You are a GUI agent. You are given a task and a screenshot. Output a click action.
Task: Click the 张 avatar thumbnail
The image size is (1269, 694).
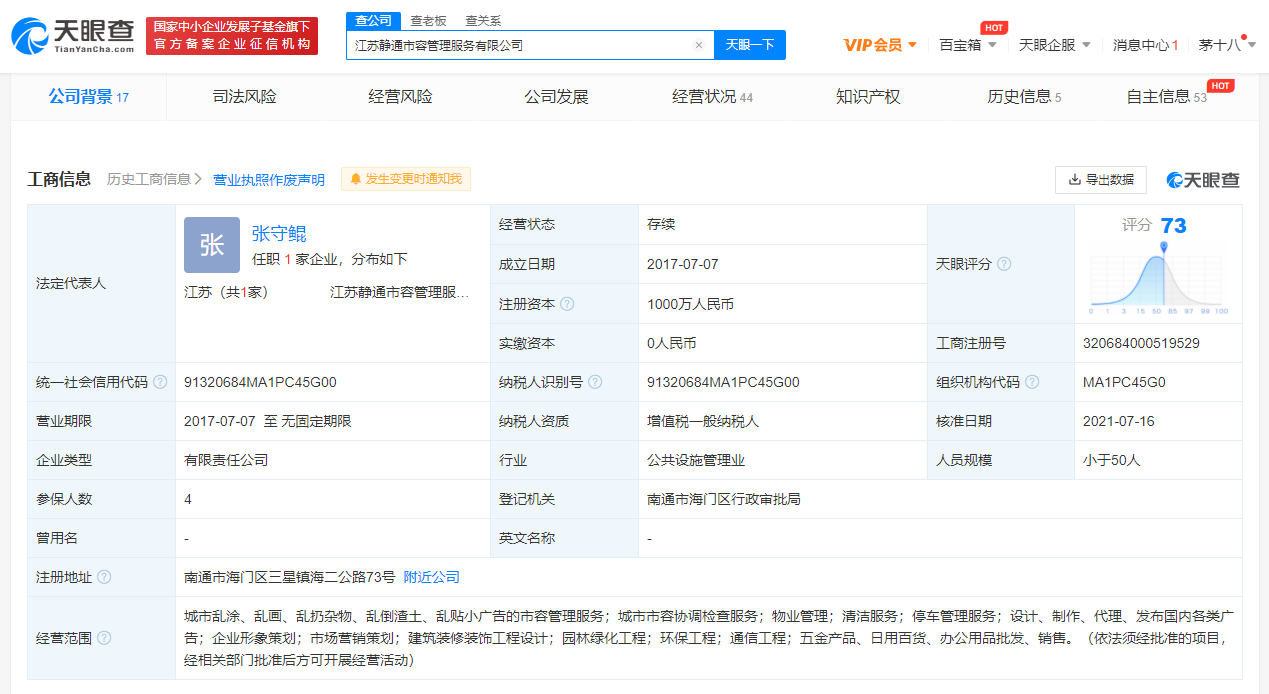point(212,245)
